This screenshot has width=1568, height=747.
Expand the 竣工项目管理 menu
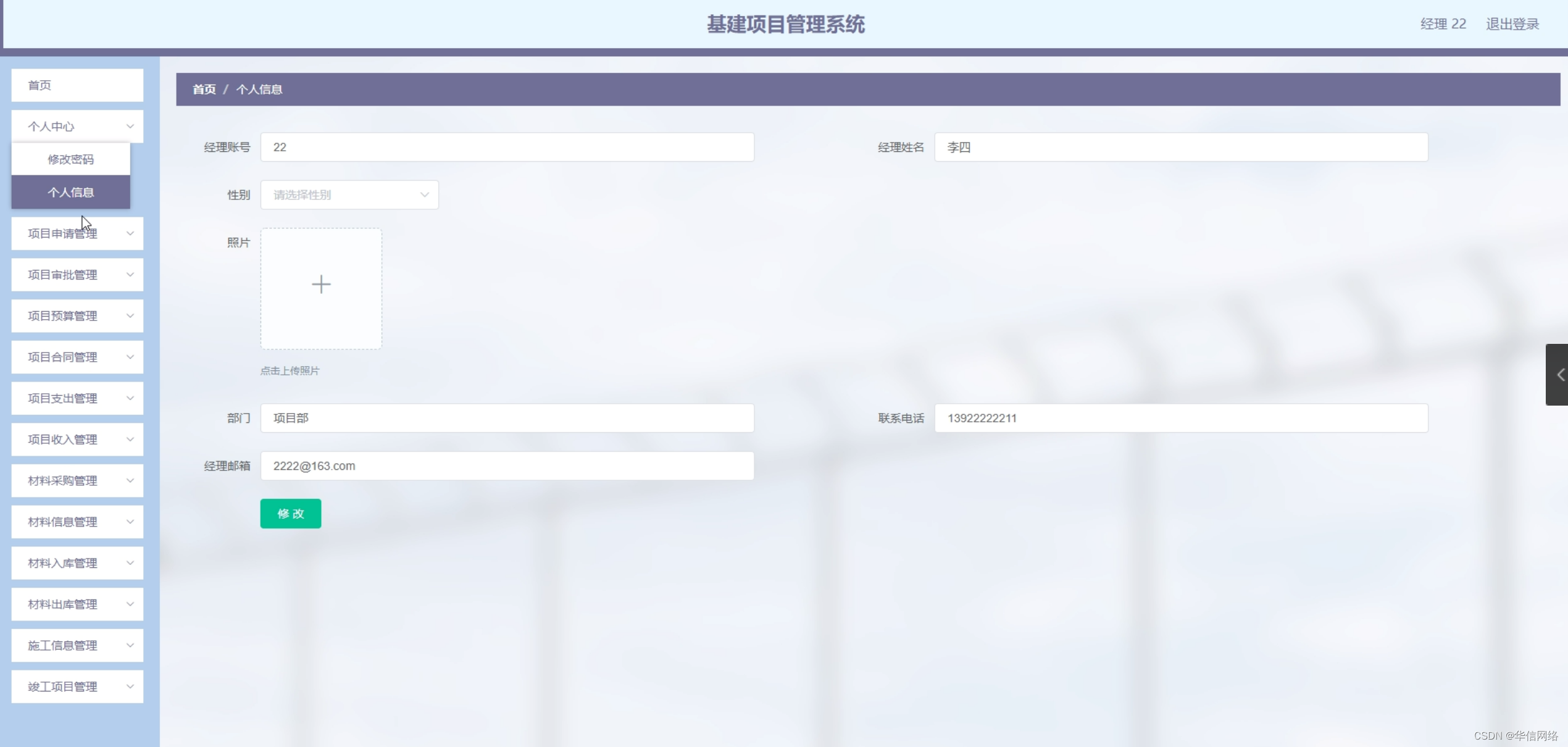click(77, 686)
